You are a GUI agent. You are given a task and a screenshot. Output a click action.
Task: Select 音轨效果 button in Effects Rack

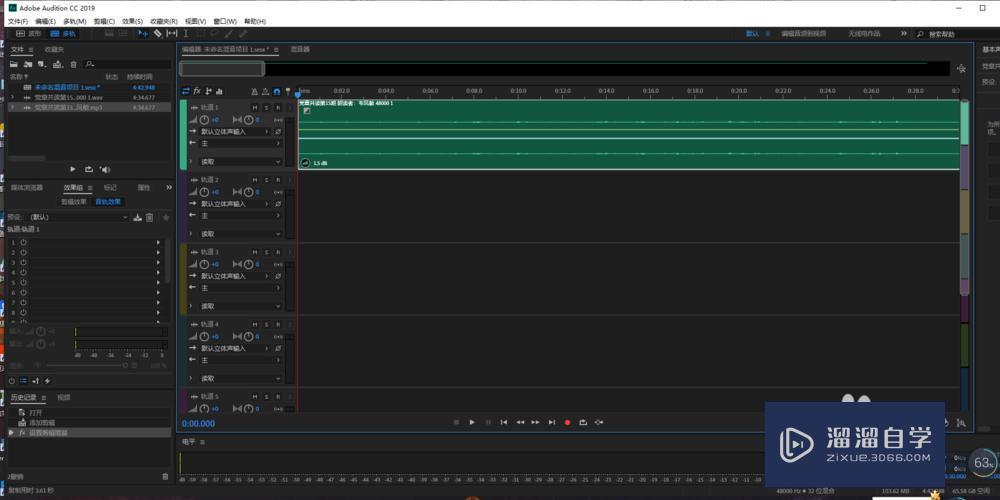(108, 202)
